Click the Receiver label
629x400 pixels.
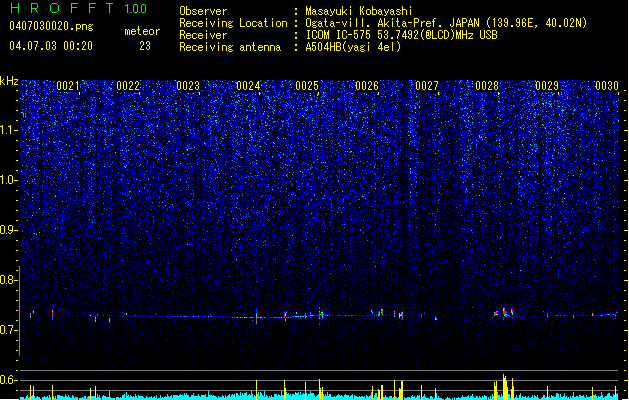coord(203,35)
